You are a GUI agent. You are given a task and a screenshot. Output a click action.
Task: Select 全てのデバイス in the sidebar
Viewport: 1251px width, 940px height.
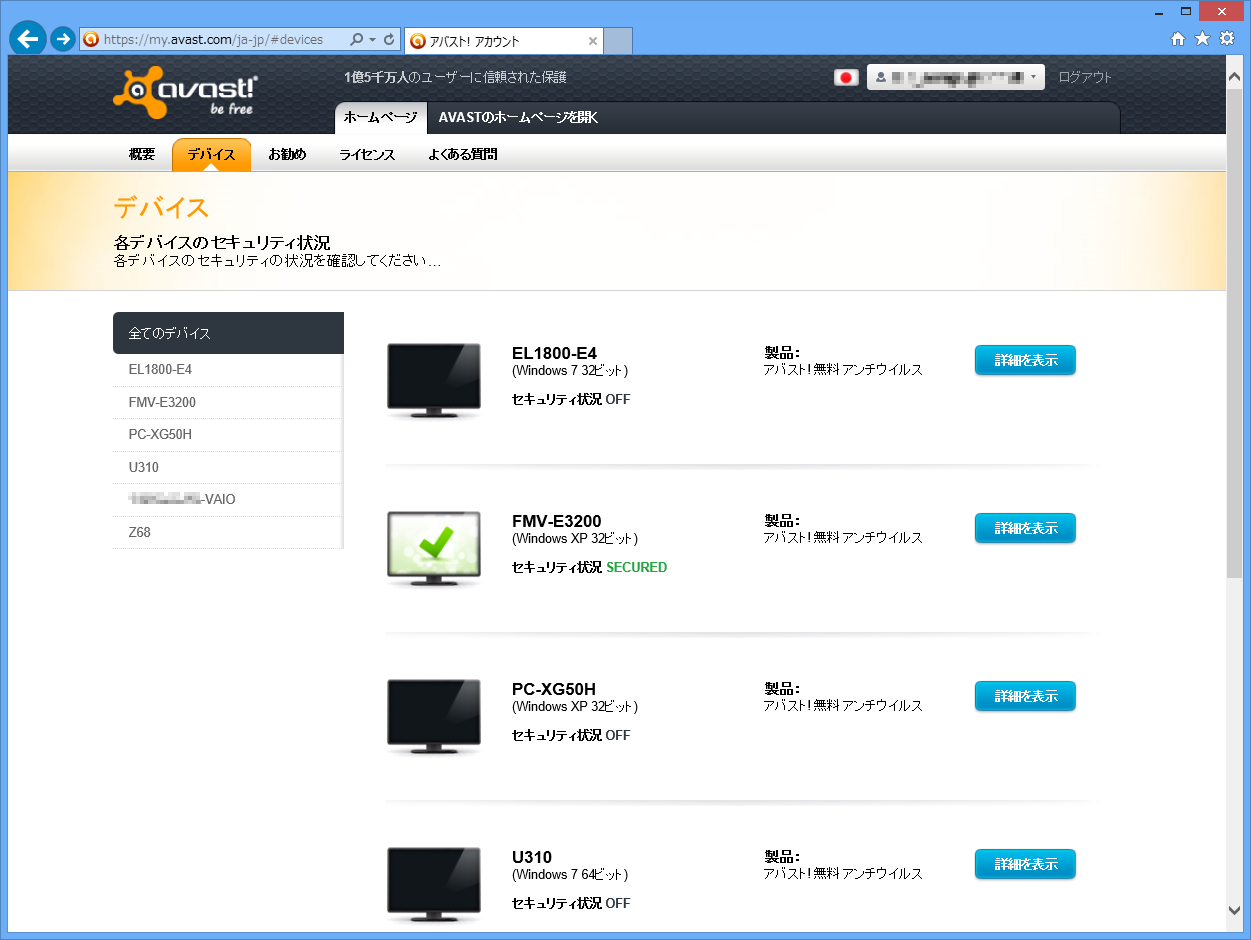click(228, 333)
